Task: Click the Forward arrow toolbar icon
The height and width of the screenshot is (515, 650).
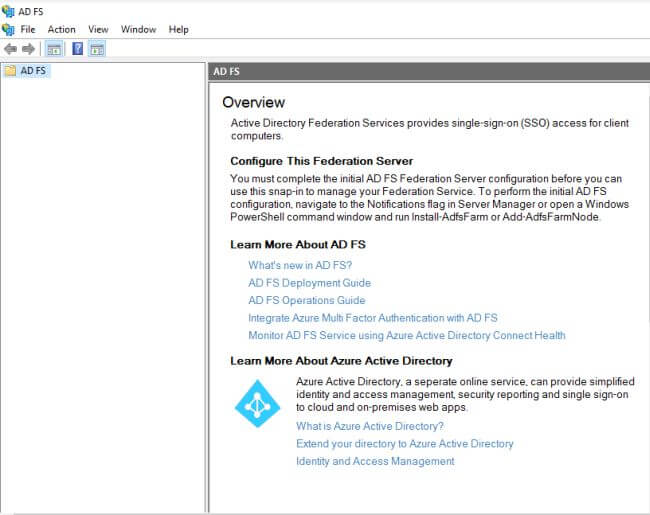Action: 28,49
